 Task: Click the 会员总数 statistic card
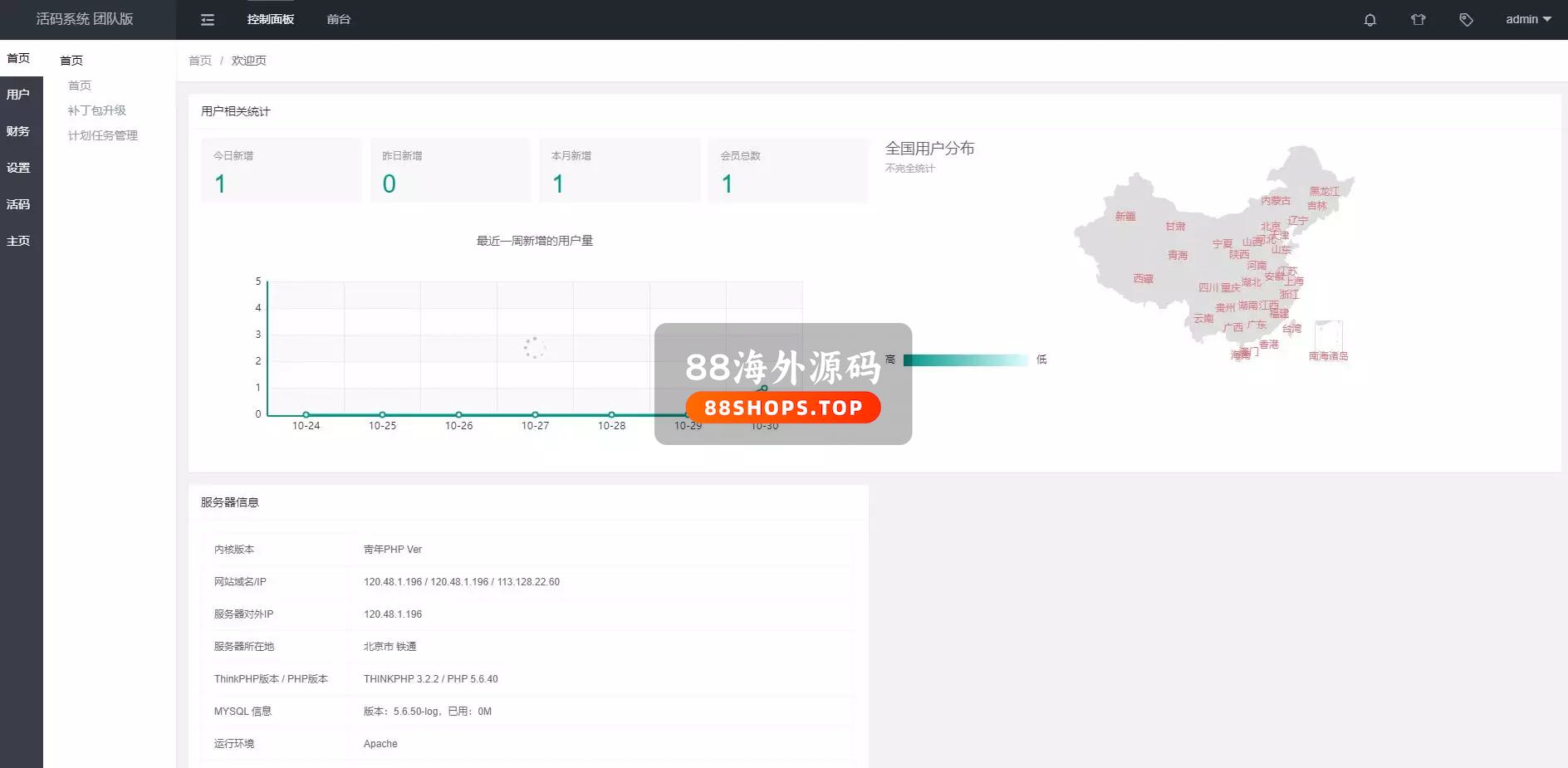pyautogui.click(x=787, y=170)
